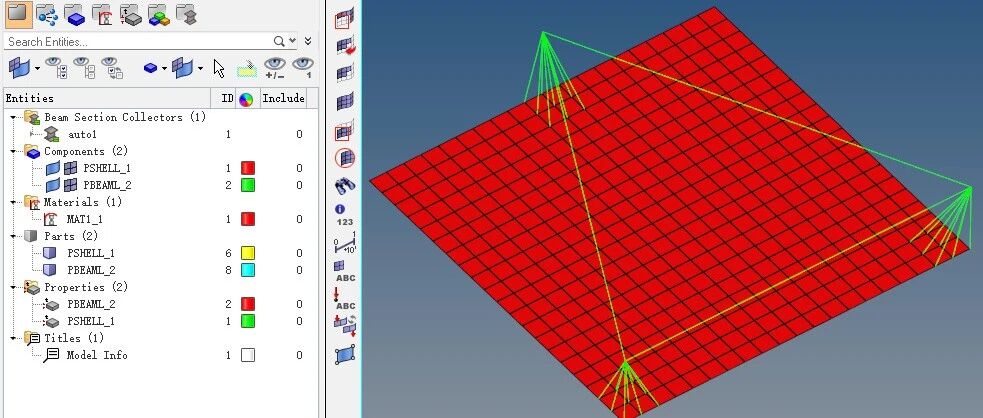Screen dimensions: 983x418
Task: Click the Entities column header
Action: tap(30, 98)
